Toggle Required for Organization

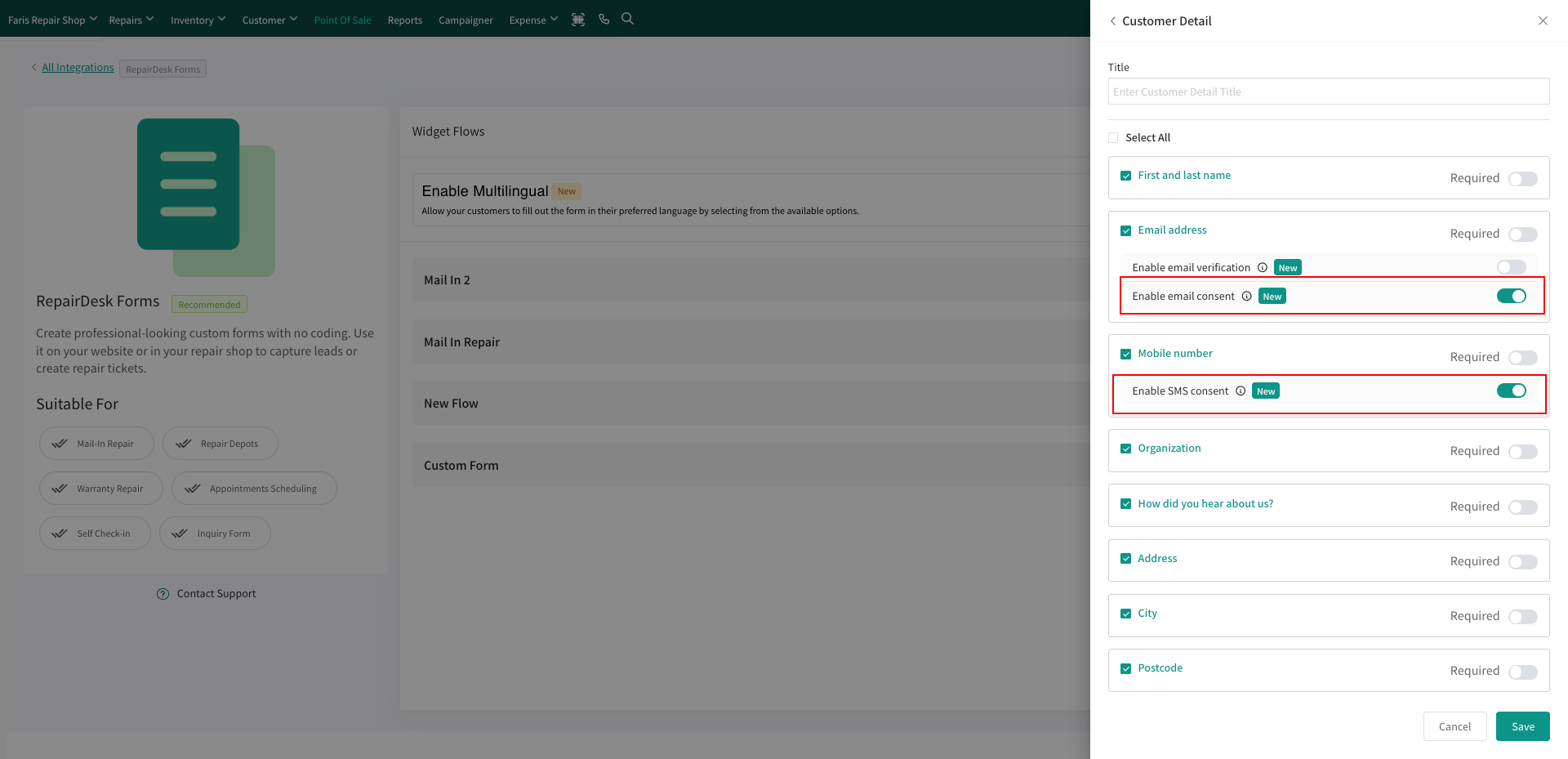(1523, 452)
